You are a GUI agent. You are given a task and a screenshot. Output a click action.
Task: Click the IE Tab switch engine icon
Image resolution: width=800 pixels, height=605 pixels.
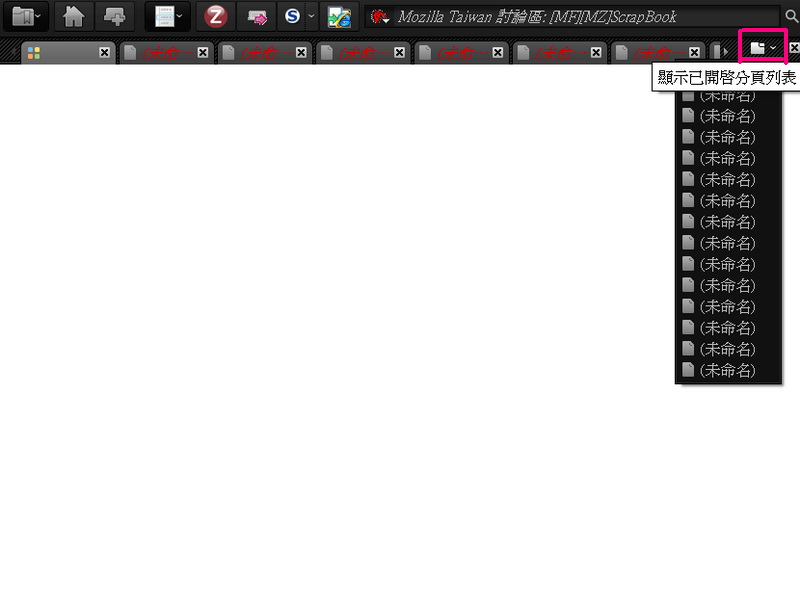[x=339, y=17]
